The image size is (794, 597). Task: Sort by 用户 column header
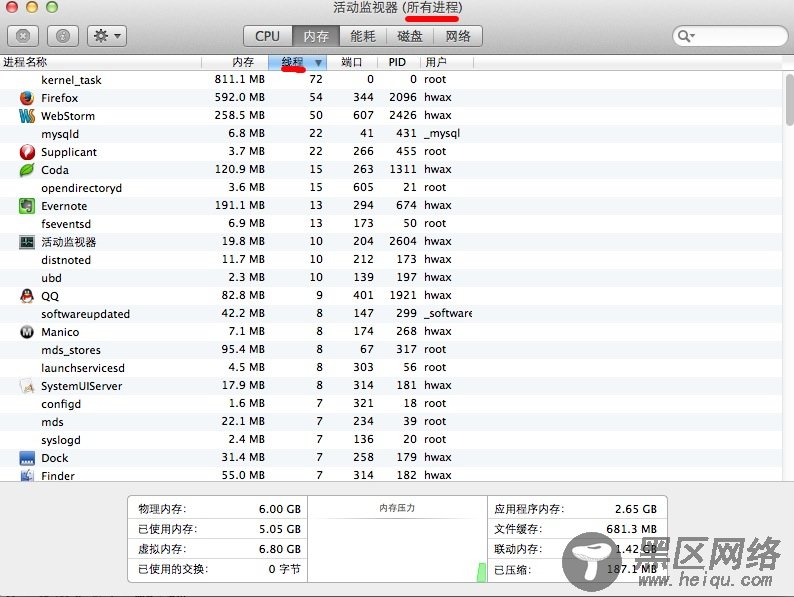click(x=447, y=62)
